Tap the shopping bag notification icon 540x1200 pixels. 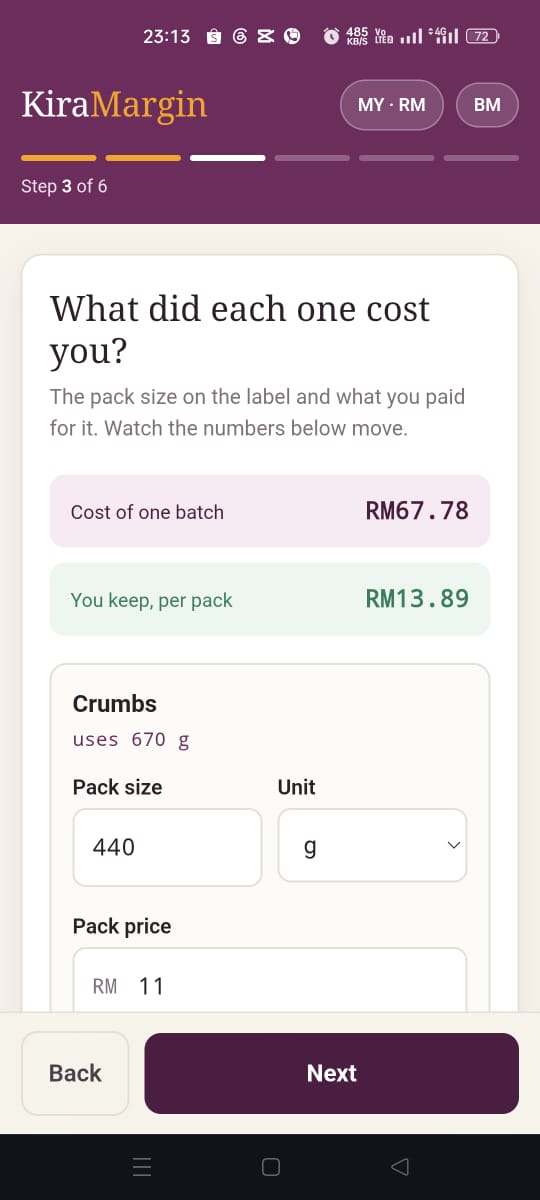click(x=213, y=37)
